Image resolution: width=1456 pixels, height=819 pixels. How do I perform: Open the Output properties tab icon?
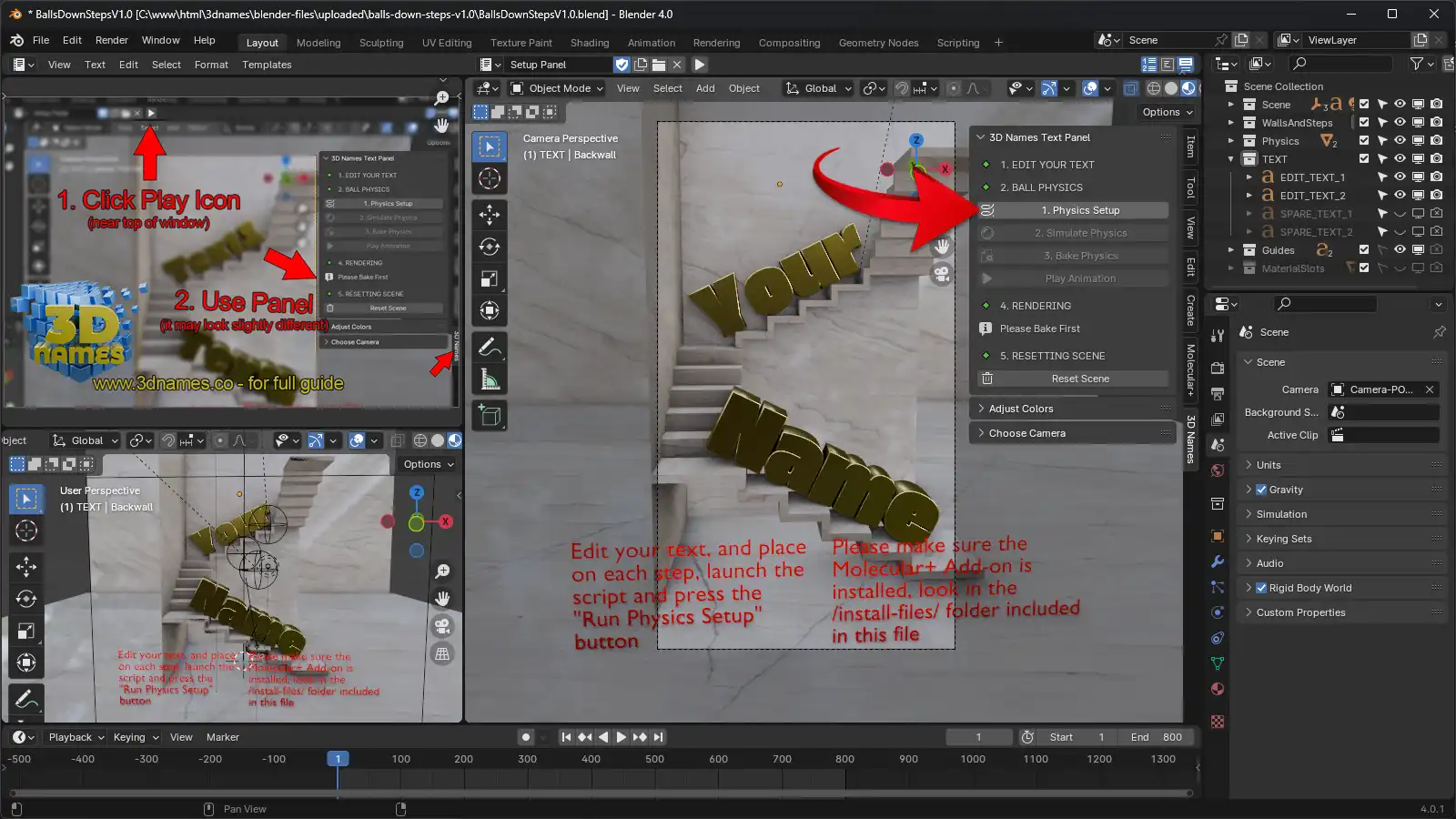coord(1218,394)
